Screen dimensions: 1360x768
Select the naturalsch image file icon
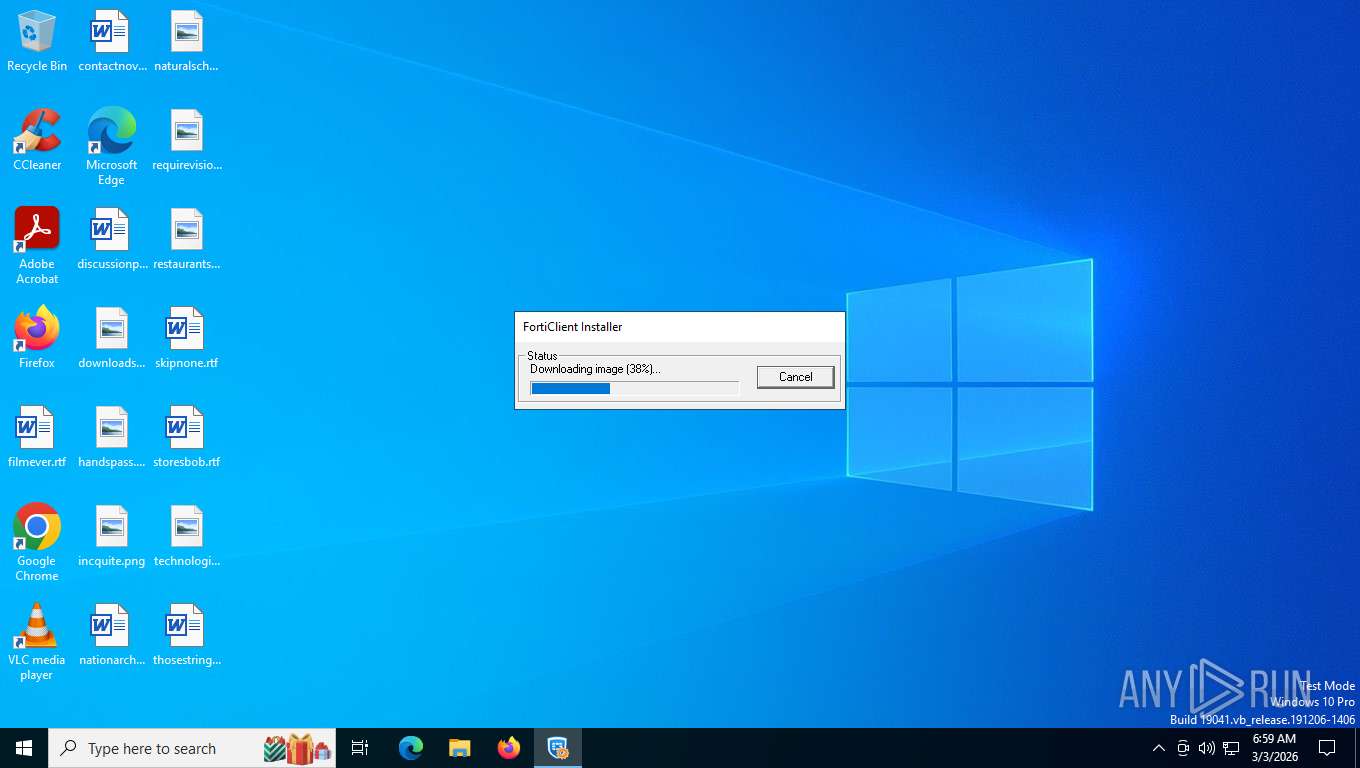pyautogui.click(x=187, y=42)
